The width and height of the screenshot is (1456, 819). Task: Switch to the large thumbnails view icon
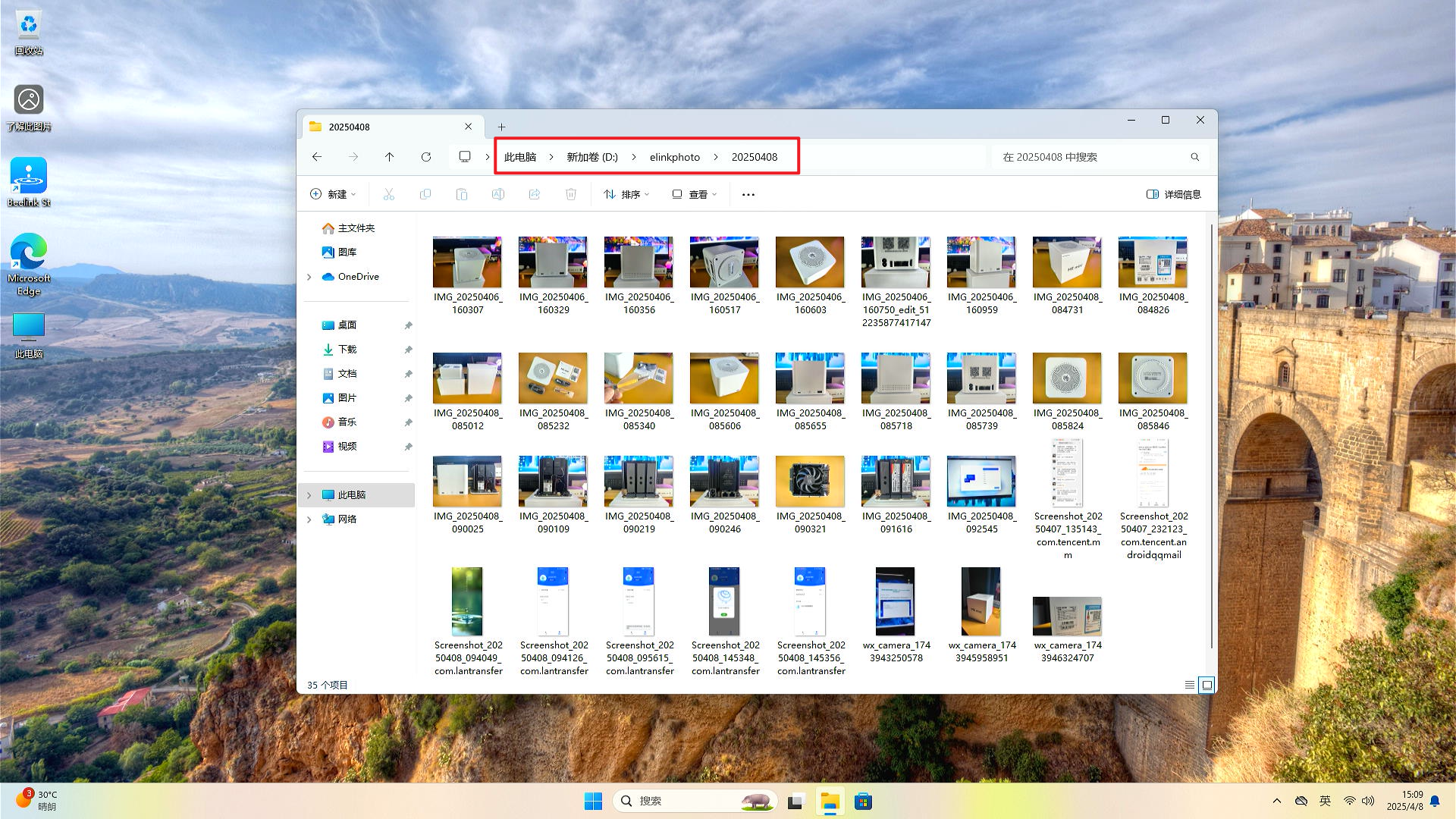(x=1207, y=685)
